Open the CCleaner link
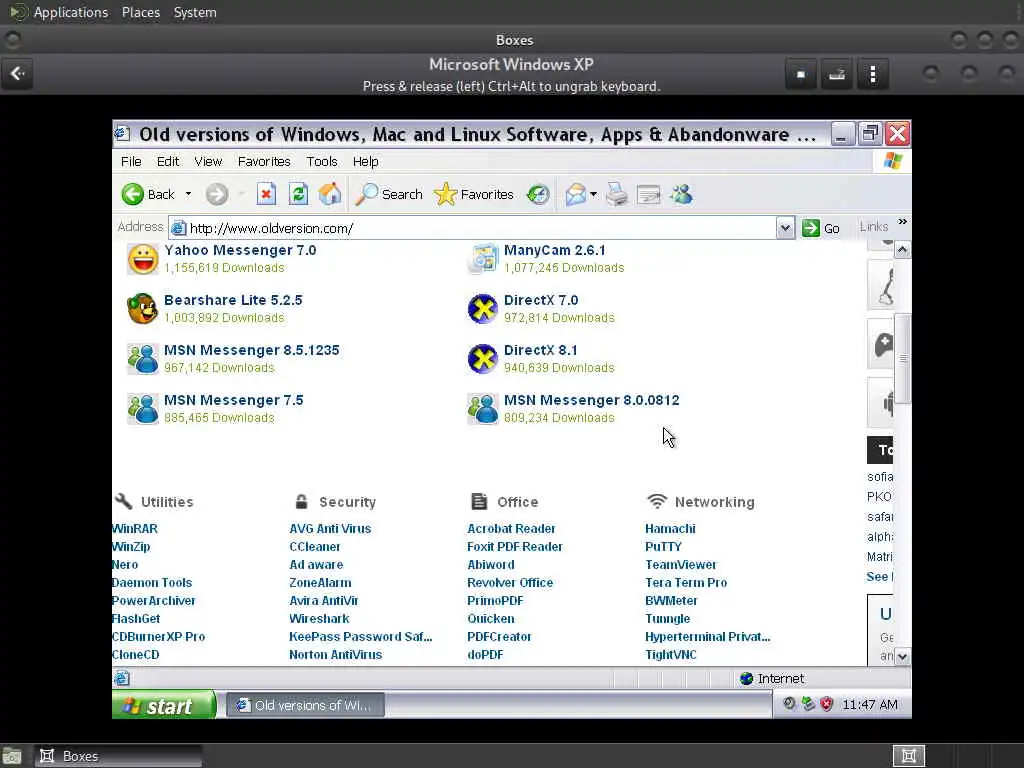The image size is (1024, 768). coord(315,547)
